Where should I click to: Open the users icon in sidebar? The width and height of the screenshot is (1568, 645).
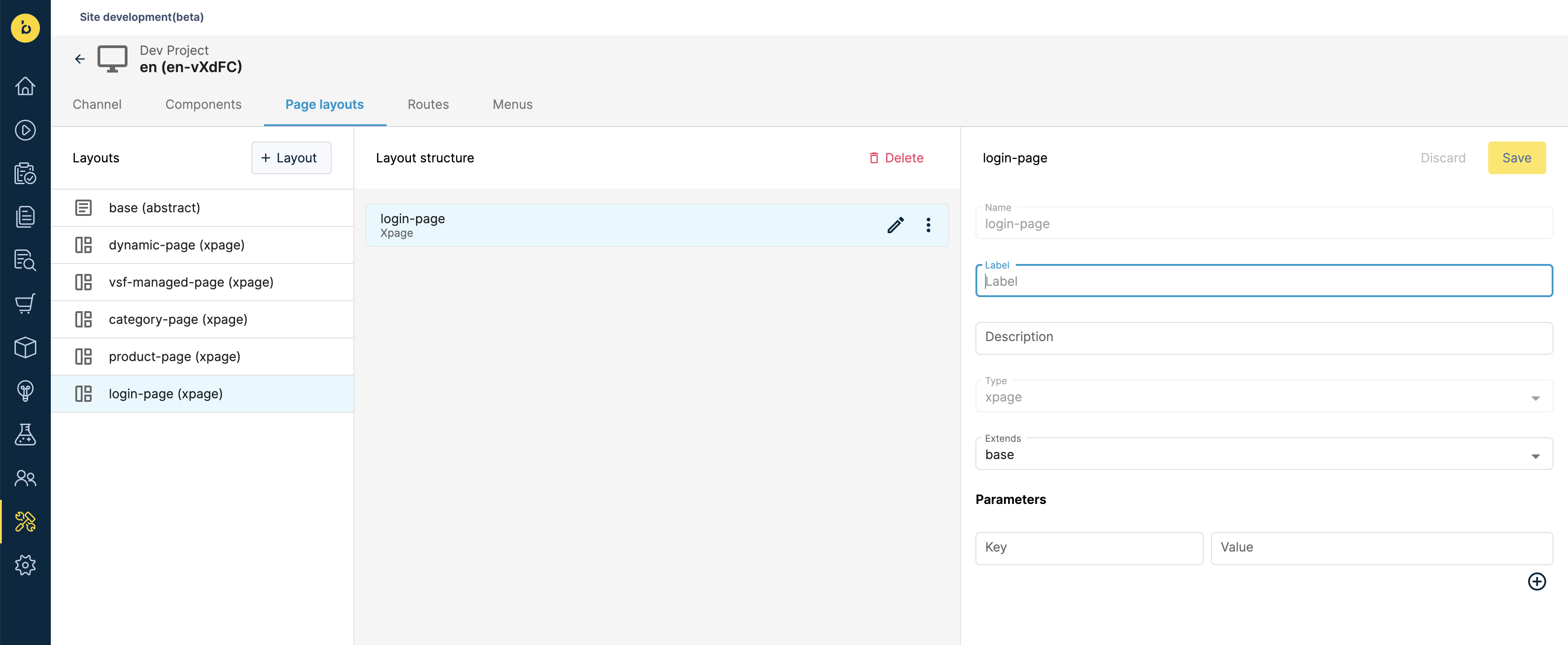25,478
